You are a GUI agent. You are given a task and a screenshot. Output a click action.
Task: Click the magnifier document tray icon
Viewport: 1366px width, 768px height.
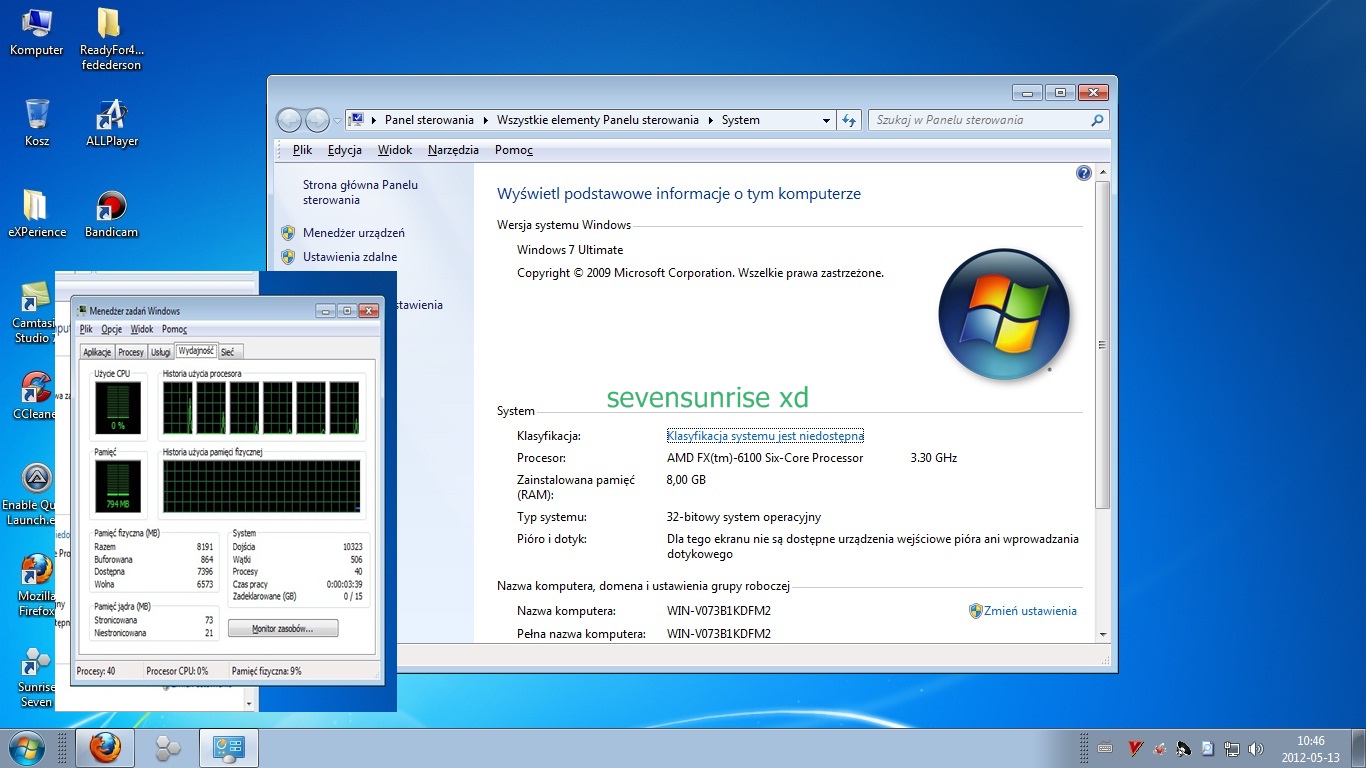(x=1208, y=748)
